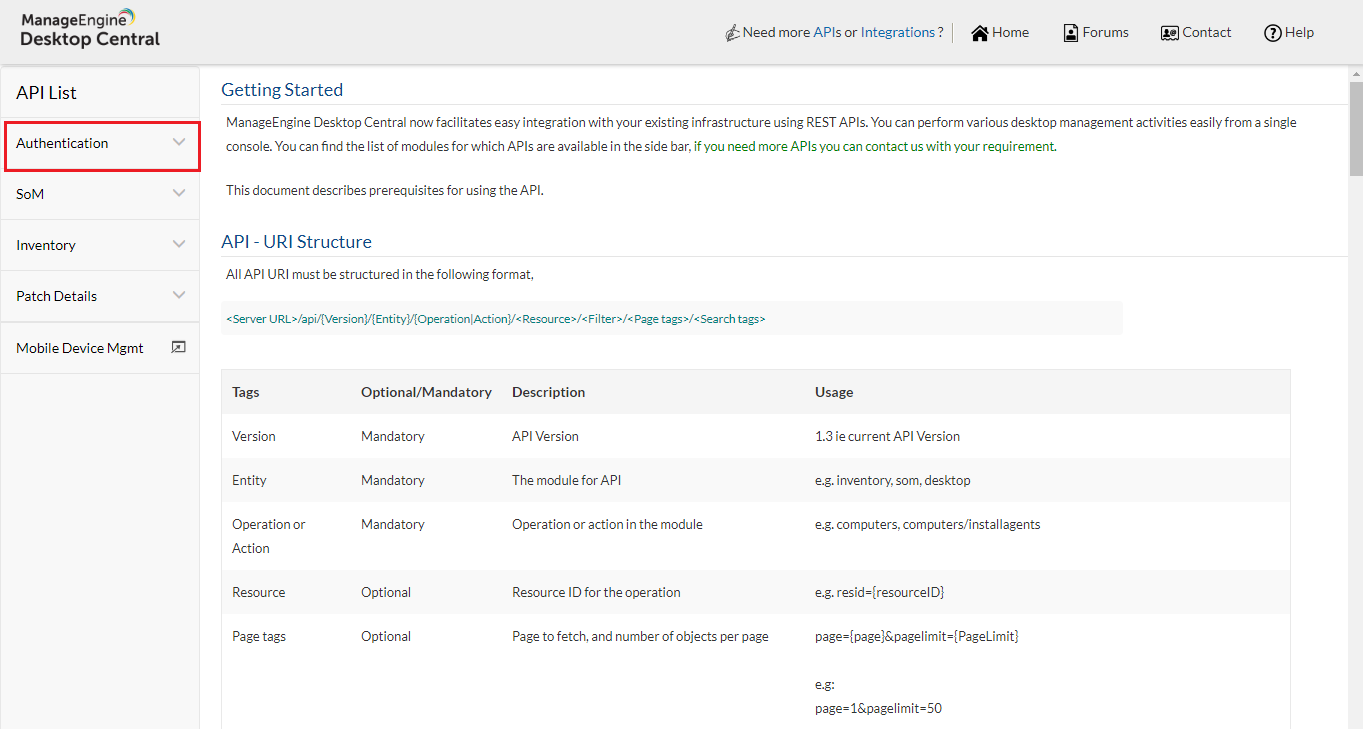Click the external link icon beside Mobile Device Mgmt
Image resolution: width=1363 pixels, height=729 pixels.
(179, 347)
